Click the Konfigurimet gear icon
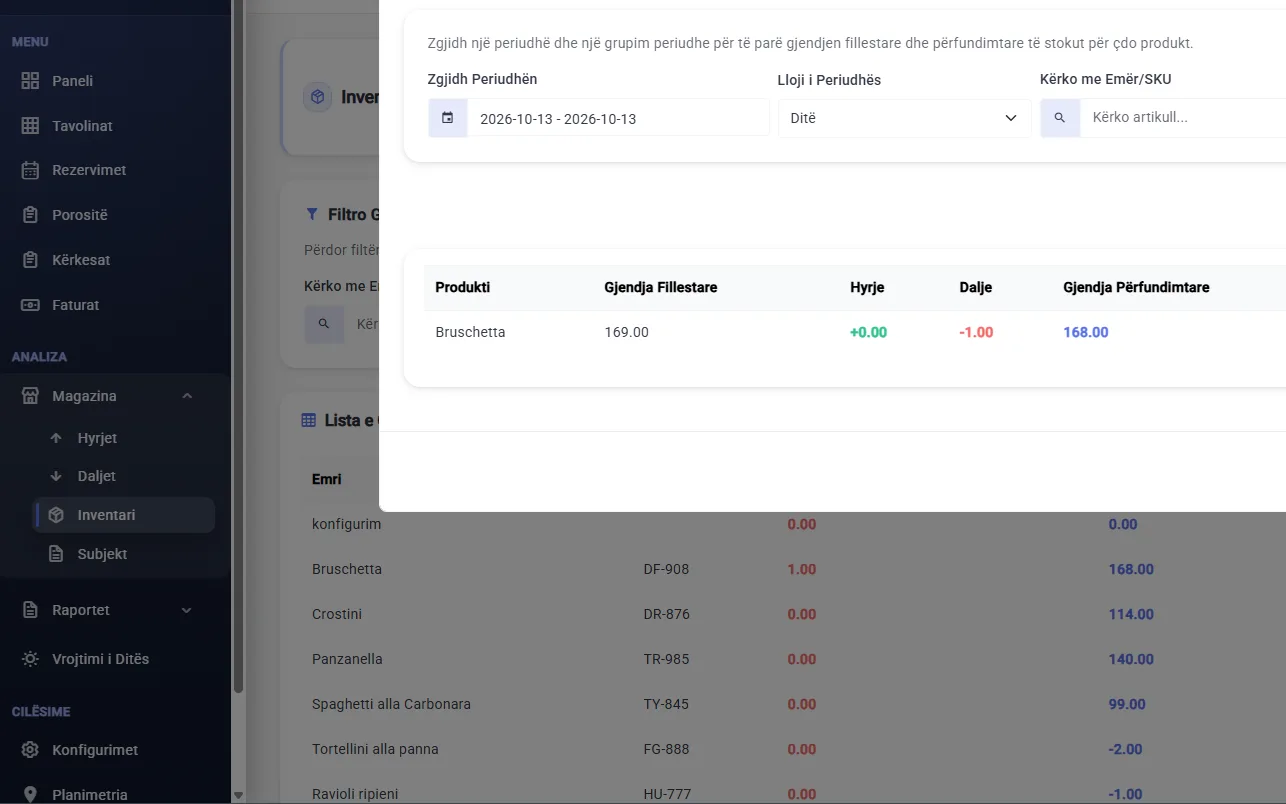The height and width of the screenshot is (804, 1286). [x=30, y=750]
